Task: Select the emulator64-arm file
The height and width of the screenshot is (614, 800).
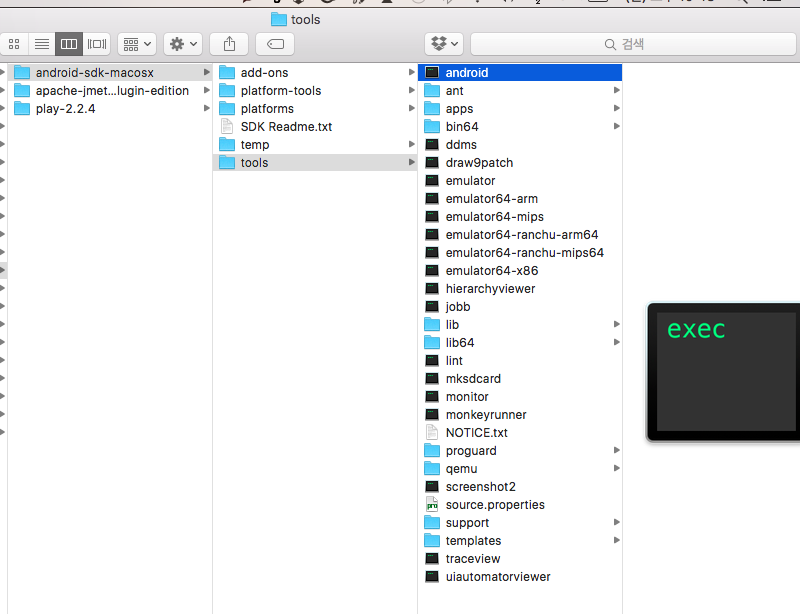Action: click(520, 199)
